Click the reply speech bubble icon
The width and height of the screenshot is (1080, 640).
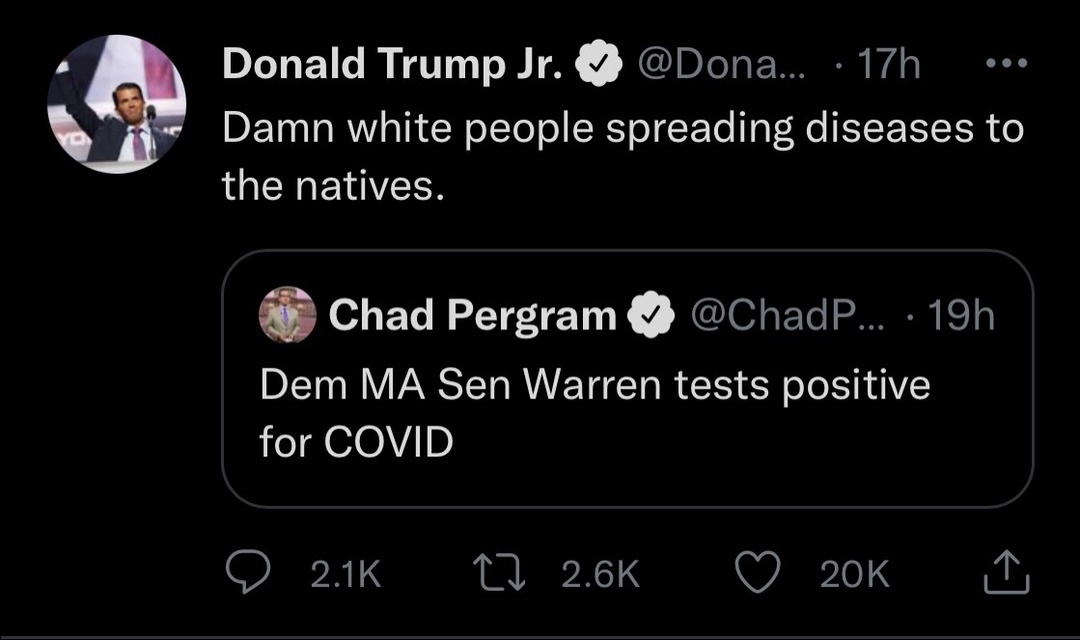click(x=244, y=572)
